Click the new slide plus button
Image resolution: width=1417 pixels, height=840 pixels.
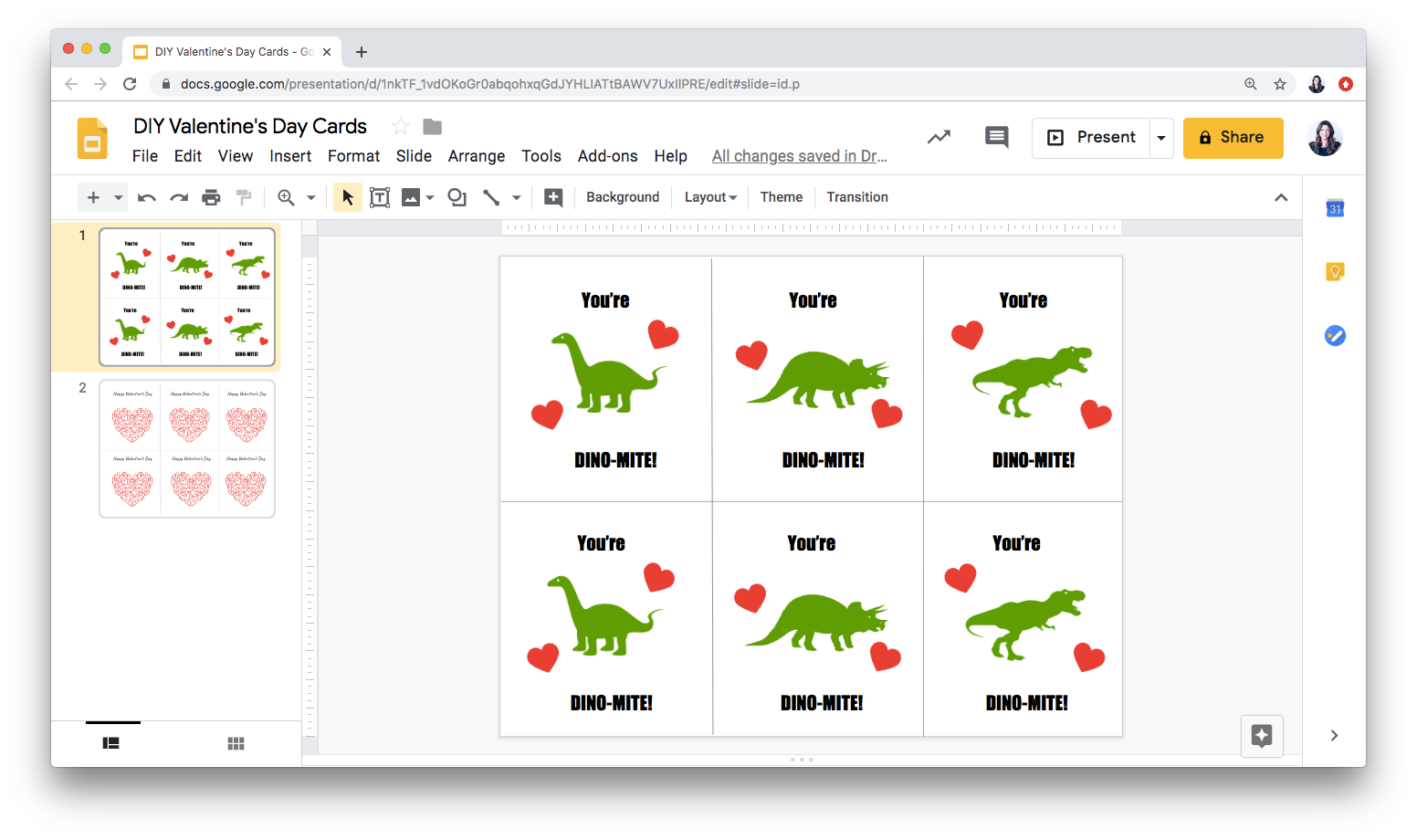[x=93, y=197]
